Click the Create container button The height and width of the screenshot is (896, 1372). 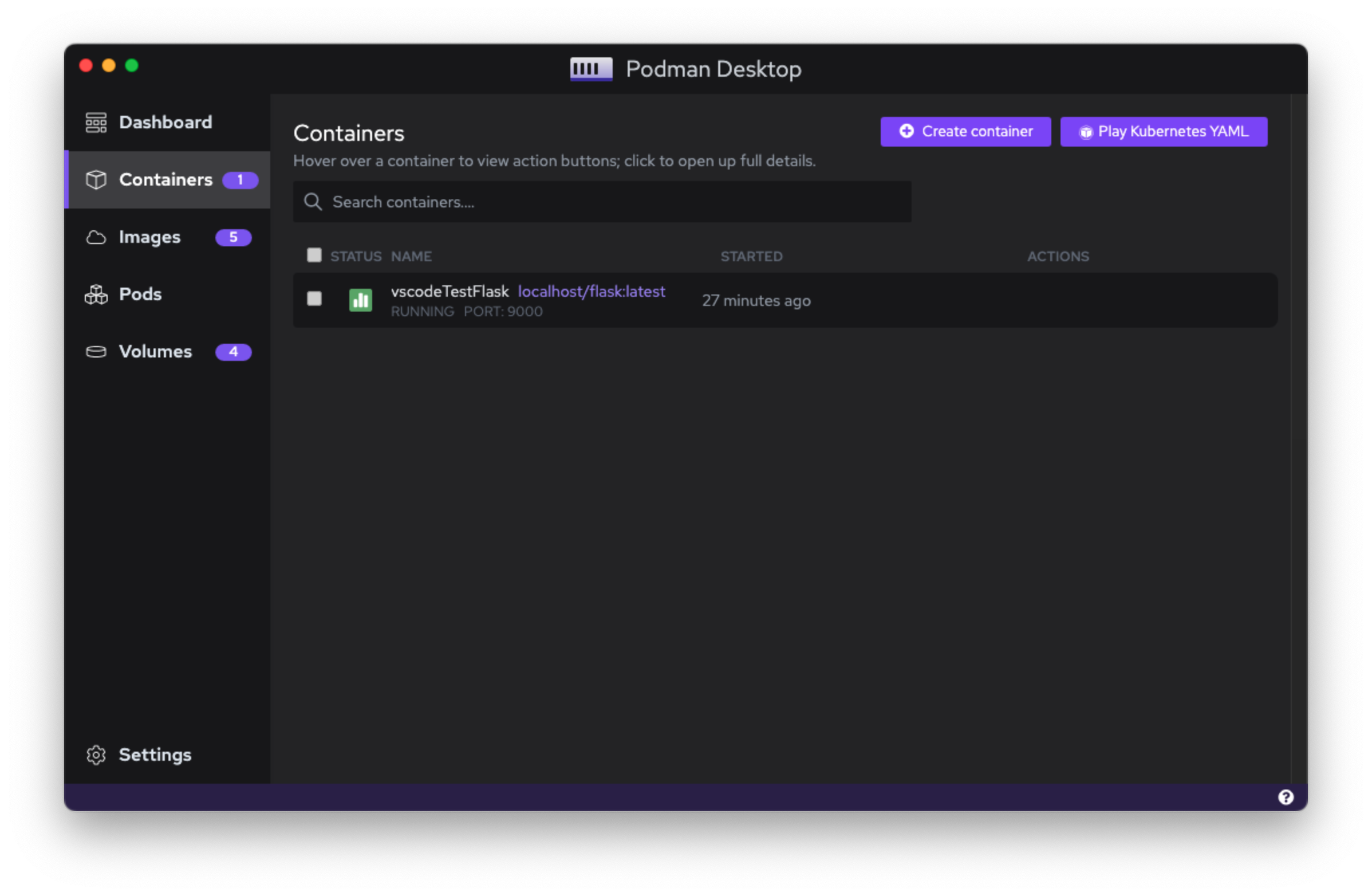coord(965,131)
